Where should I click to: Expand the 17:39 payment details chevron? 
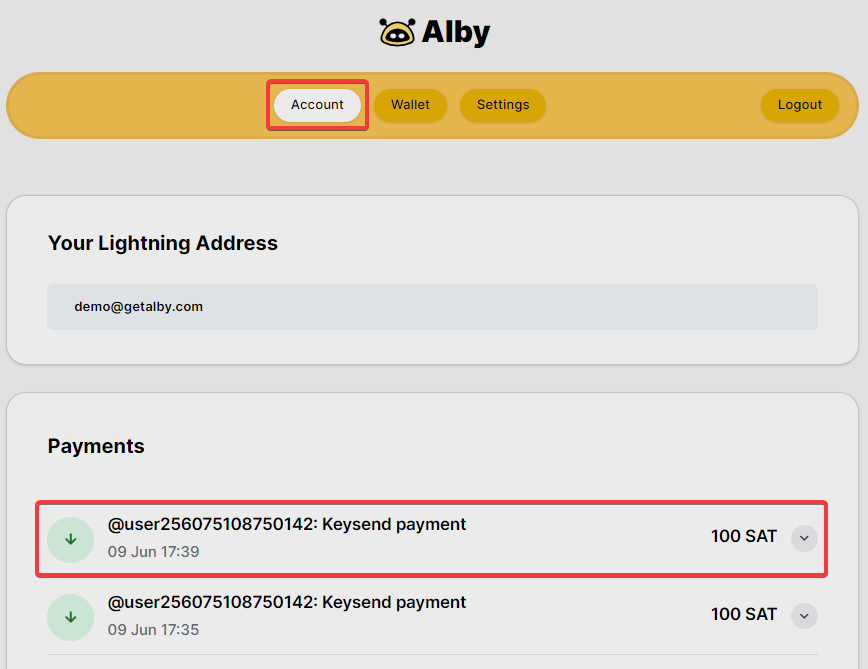coord(804,538)
